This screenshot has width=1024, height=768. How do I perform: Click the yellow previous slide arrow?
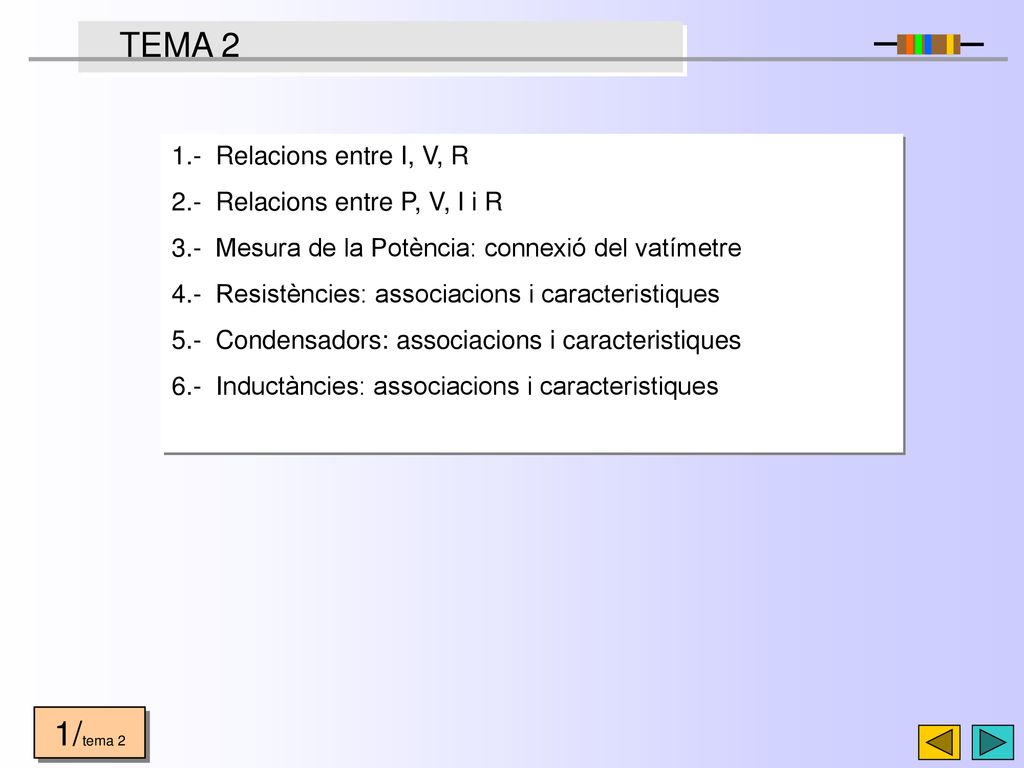pos(939,743)
